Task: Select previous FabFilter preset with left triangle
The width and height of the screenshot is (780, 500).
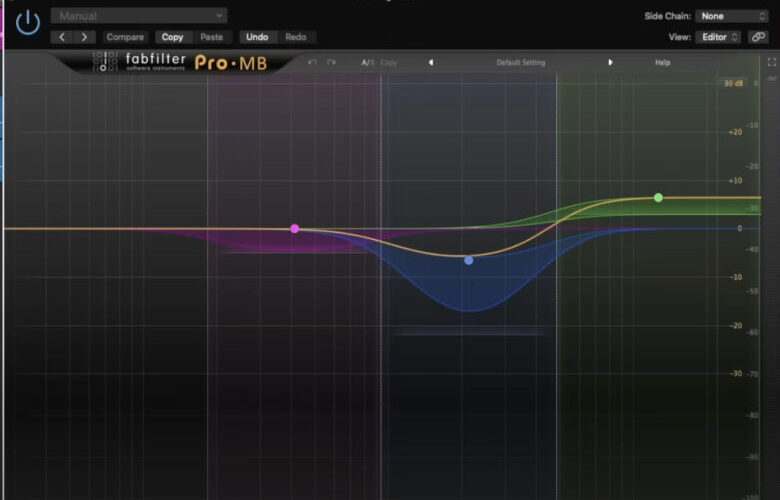Action: point(431,63)
